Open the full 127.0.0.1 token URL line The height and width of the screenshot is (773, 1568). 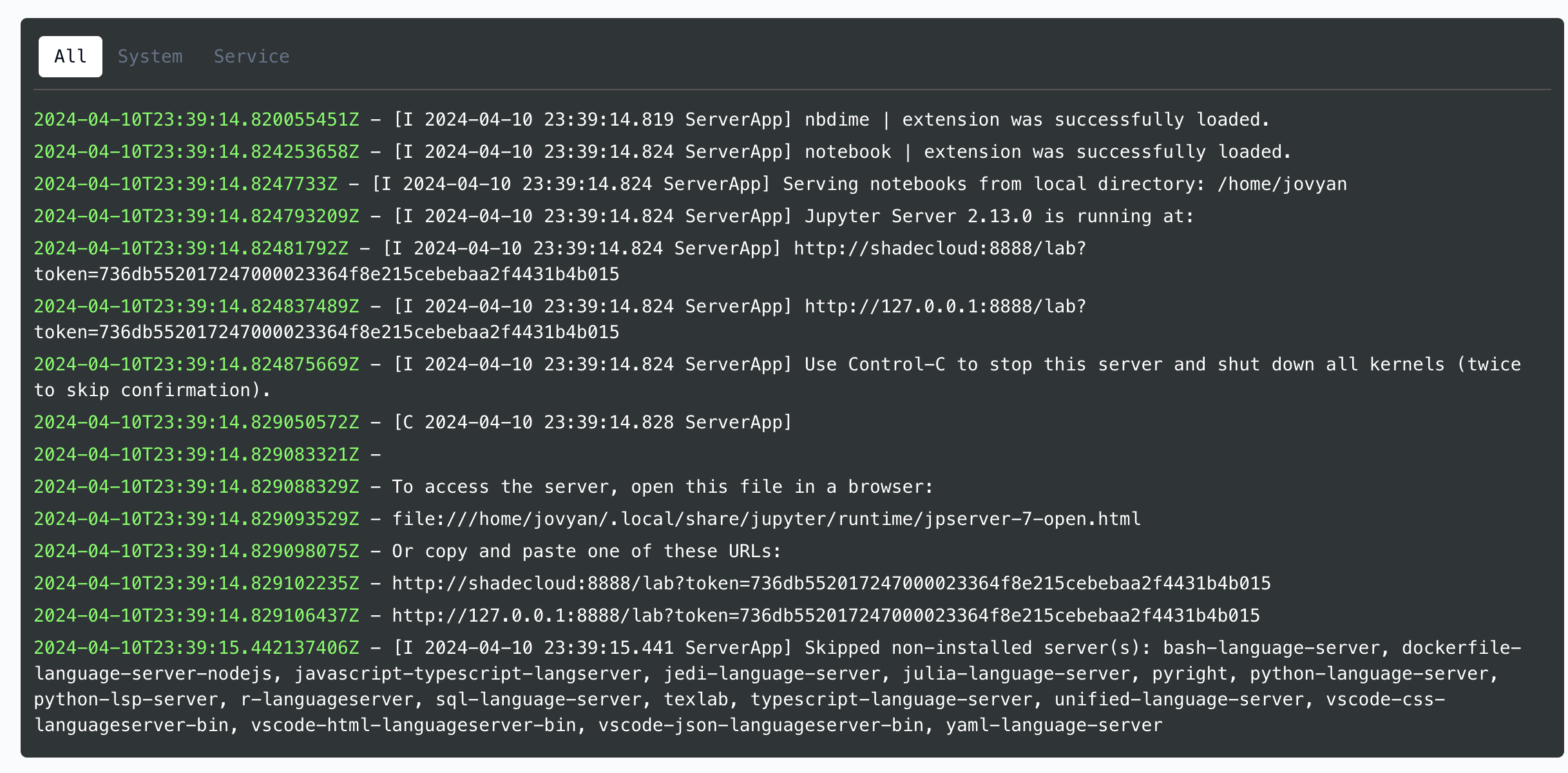826,616
